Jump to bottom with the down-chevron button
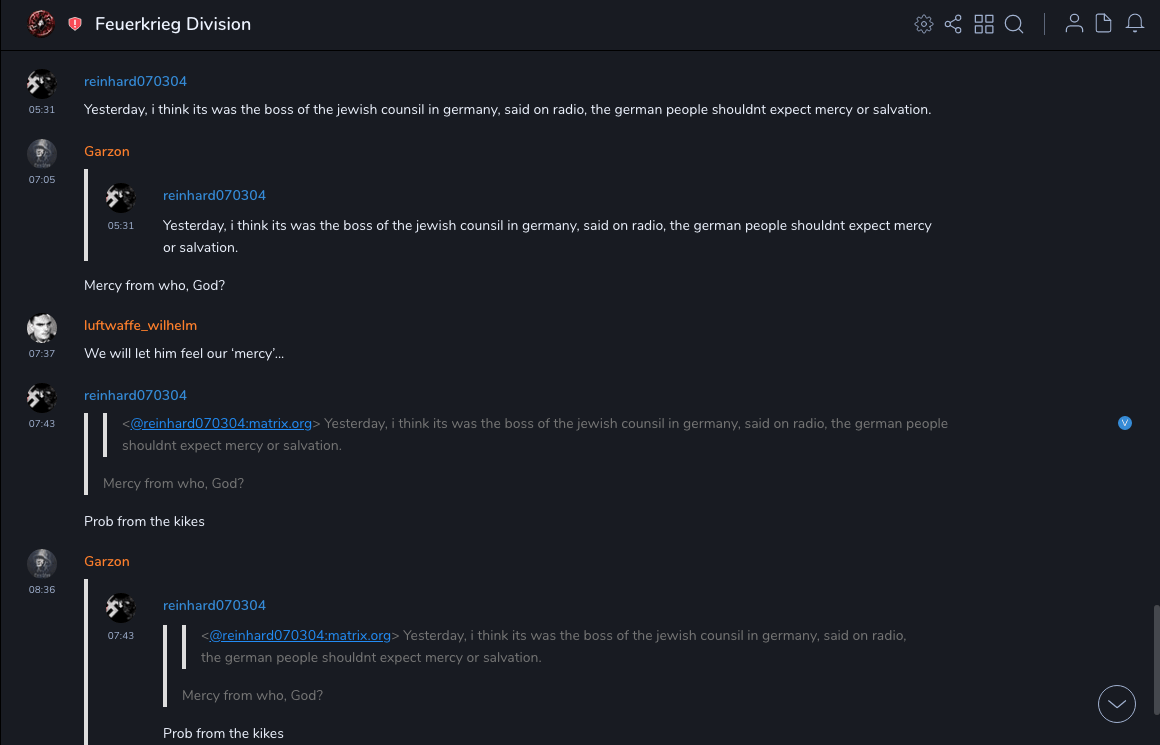1160x745 pixels. (1117, 704)
